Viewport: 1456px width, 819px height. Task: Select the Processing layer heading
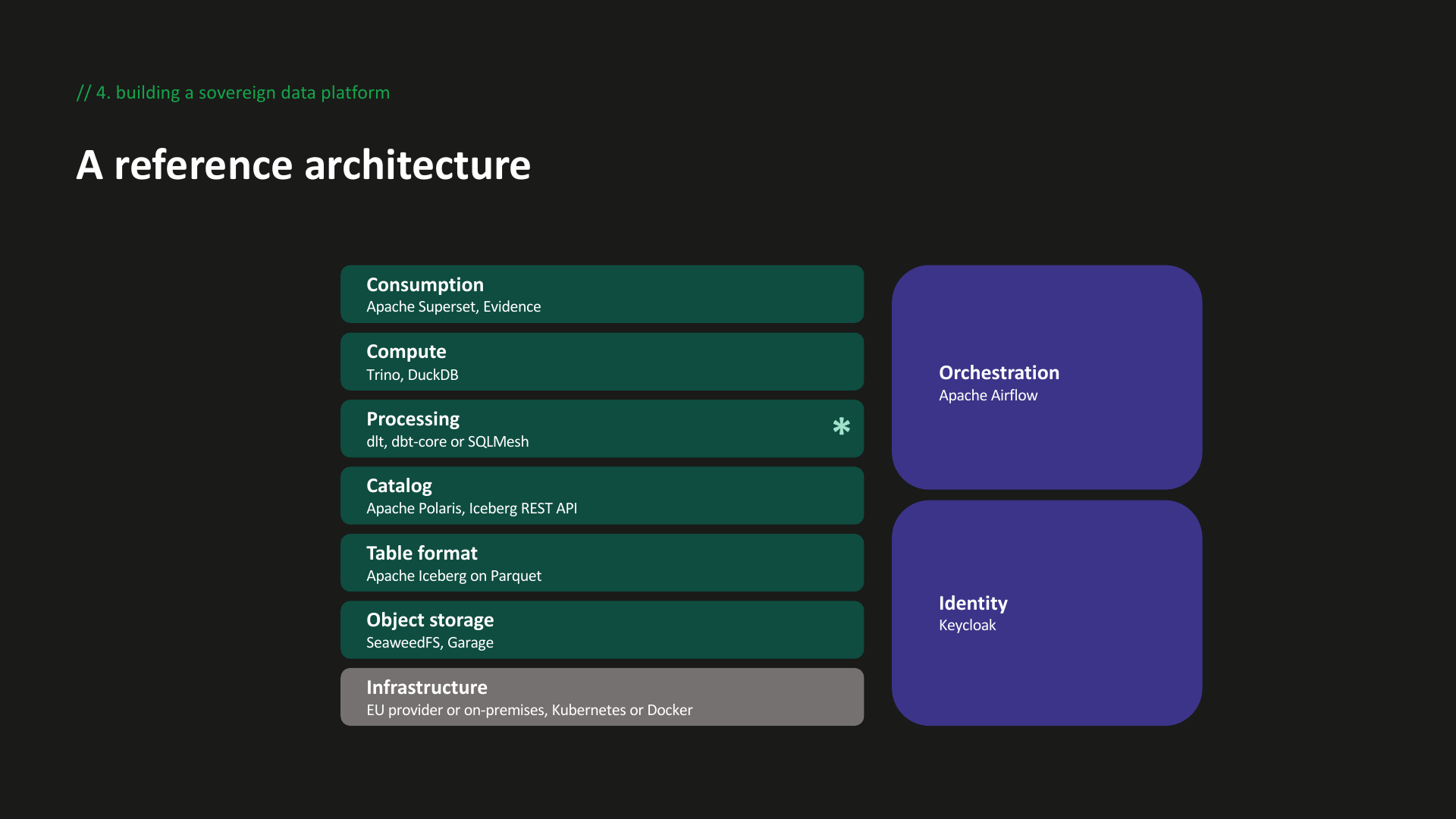pos(413,419)
